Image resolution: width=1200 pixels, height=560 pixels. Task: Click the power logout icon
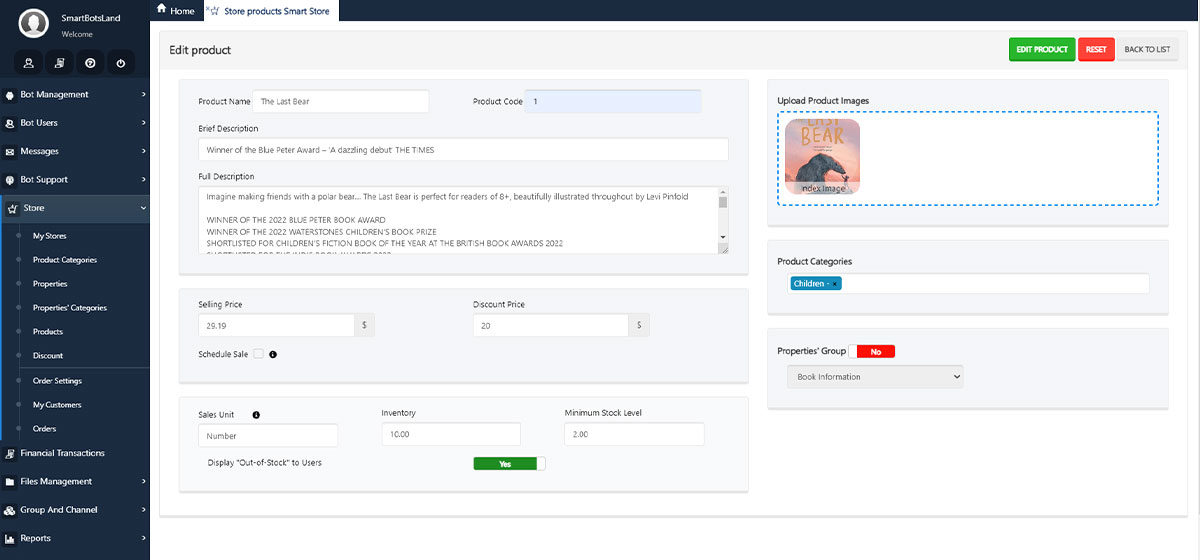(x=120, y=63)
